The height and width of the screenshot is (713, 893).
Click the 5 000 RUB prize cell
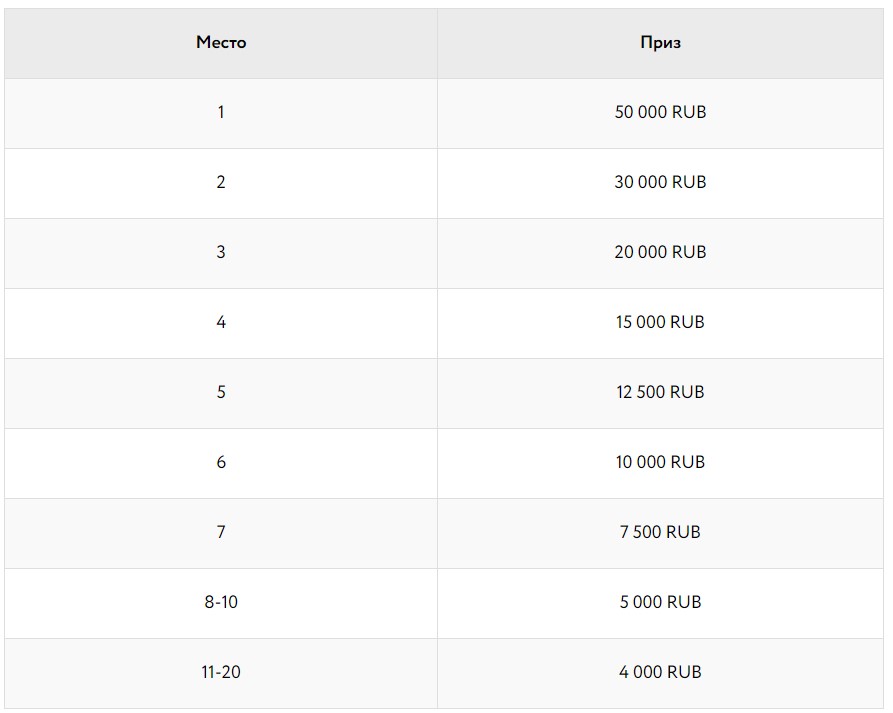pos(660,602)
